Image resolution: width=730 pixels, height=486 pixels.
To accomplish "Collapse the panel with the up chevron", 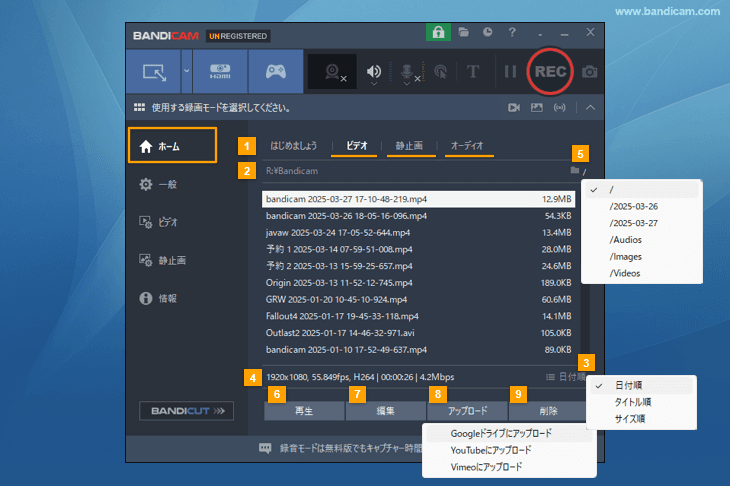I will point(590,108).
